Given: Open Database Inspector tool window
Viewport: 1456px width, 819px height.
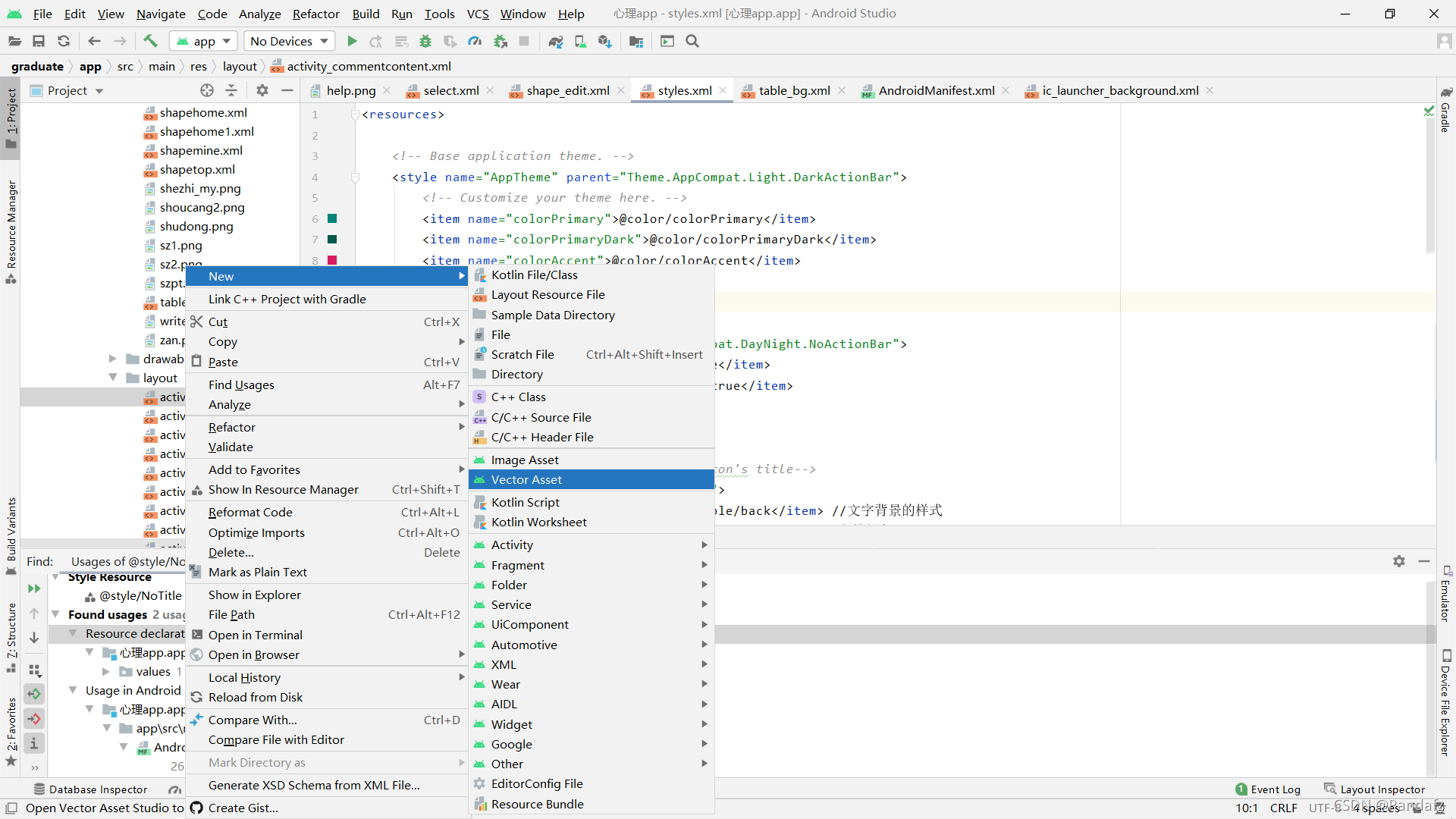Looking at the screenshot, I should coord(91,789).
